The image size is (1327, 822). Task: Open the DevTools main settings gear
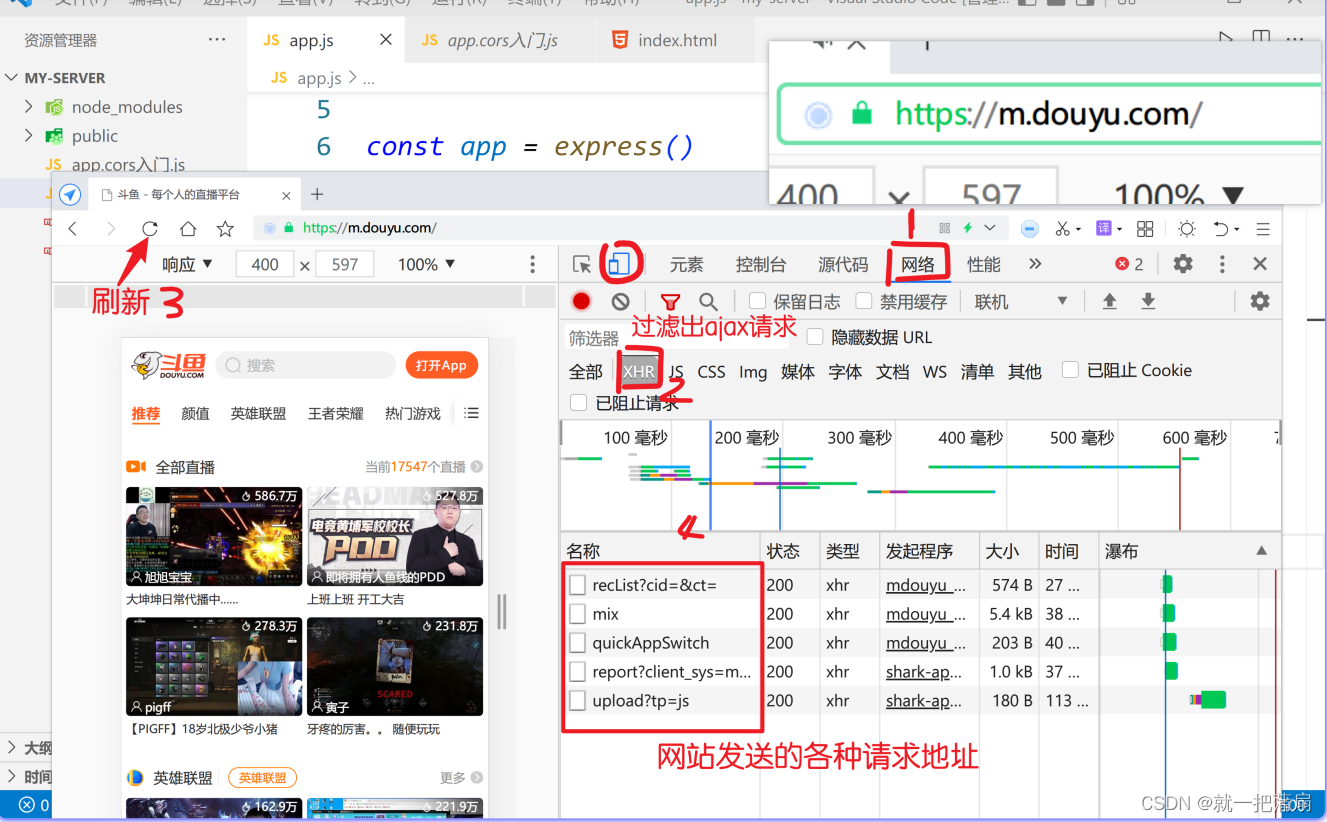point(1183,264)
